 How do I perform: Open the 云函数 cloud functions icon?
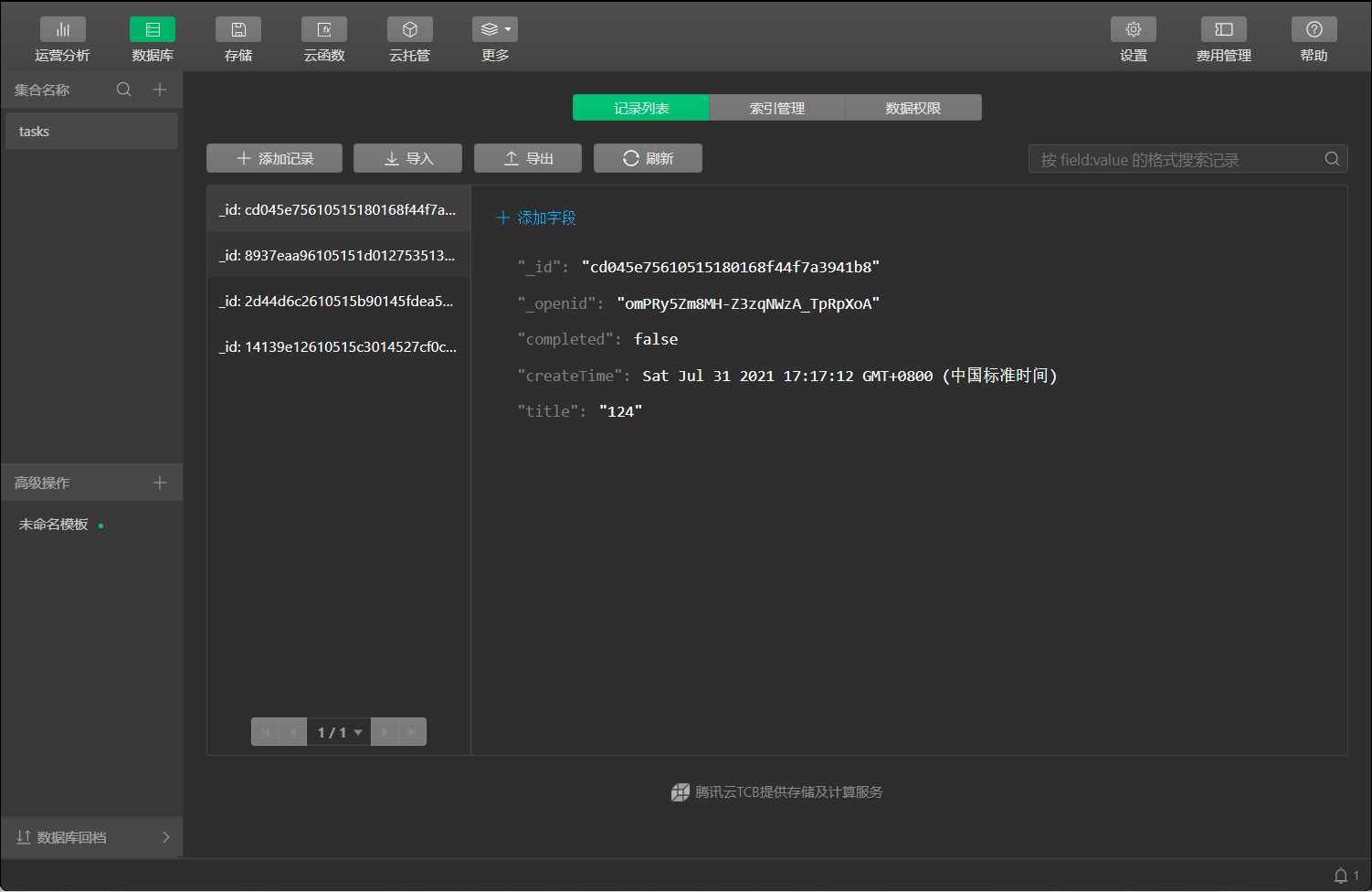(324, 29)
